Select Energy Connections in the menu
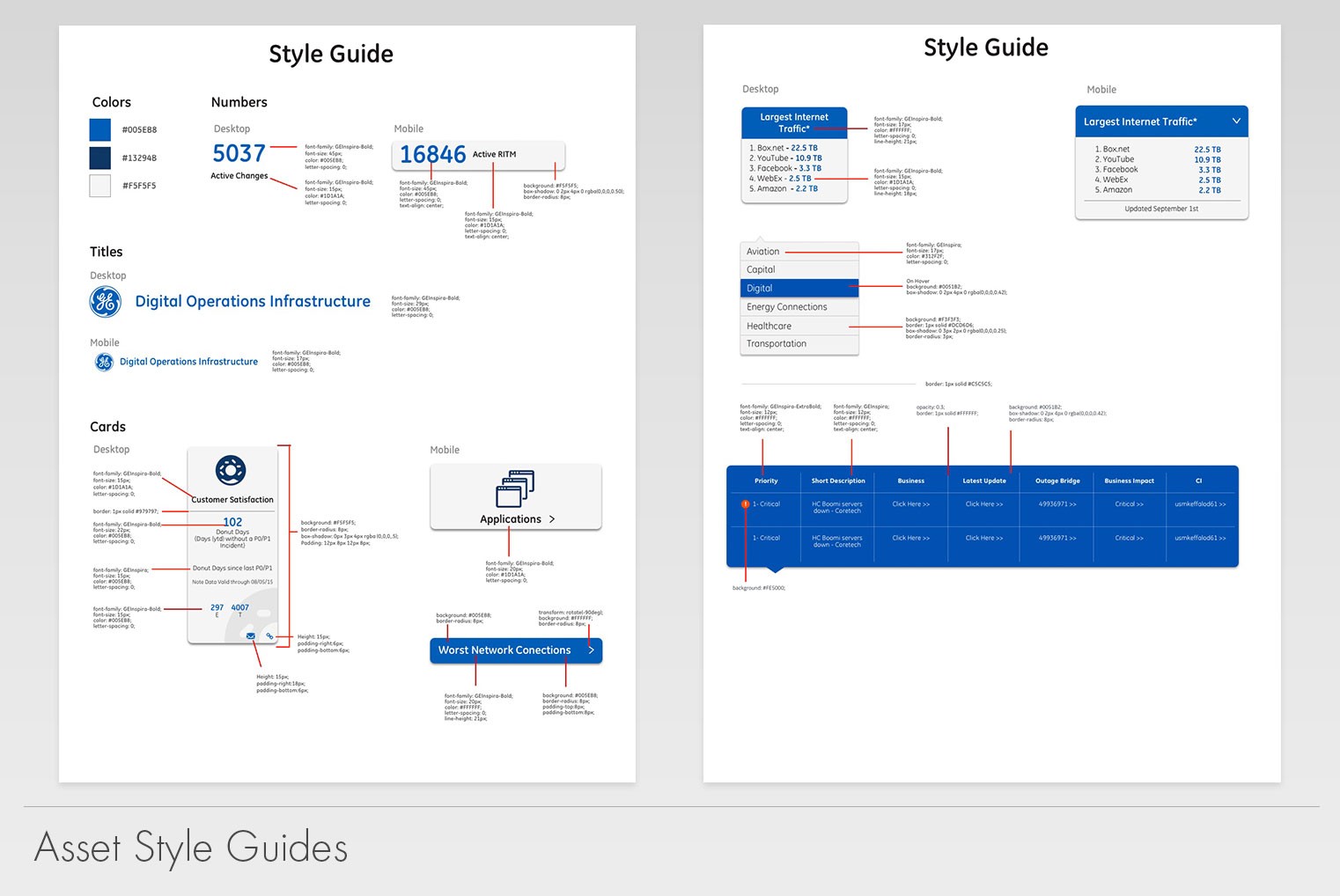1340x896 pixels. point(799,307)
